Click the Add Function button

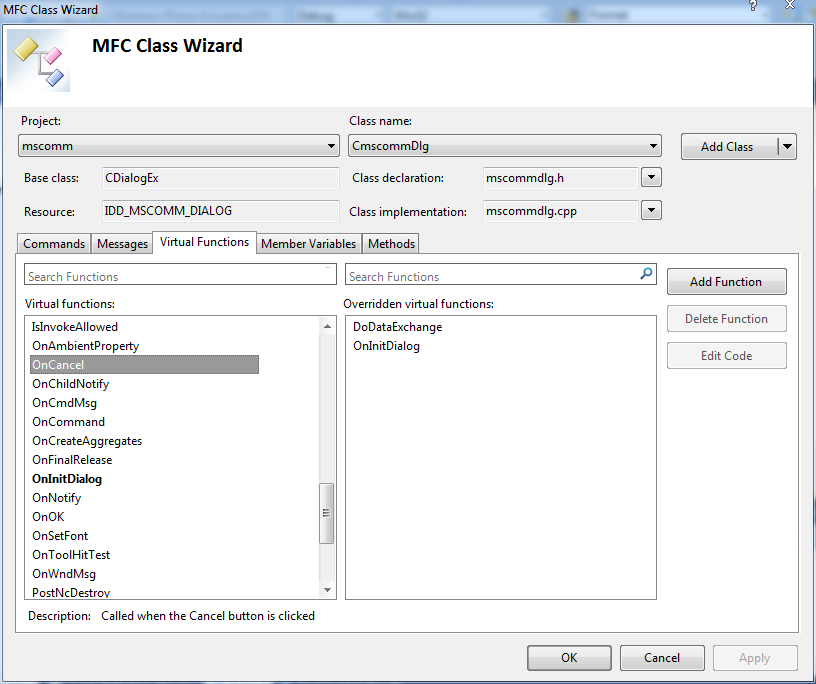click(726, 282)
